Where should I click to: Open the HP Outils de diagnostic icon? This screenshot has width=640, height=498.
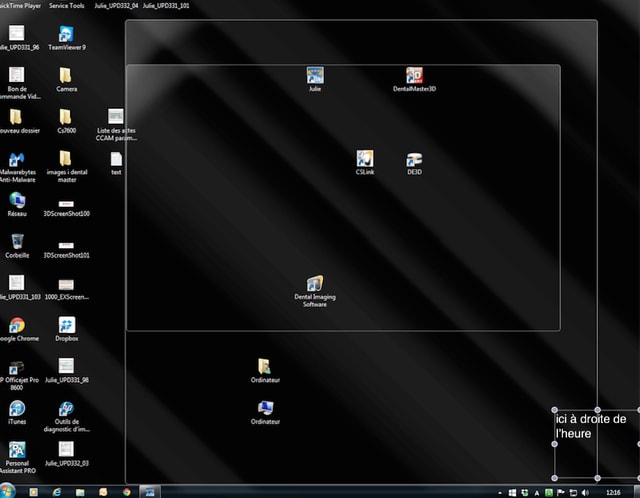click(x=66, y=409)
